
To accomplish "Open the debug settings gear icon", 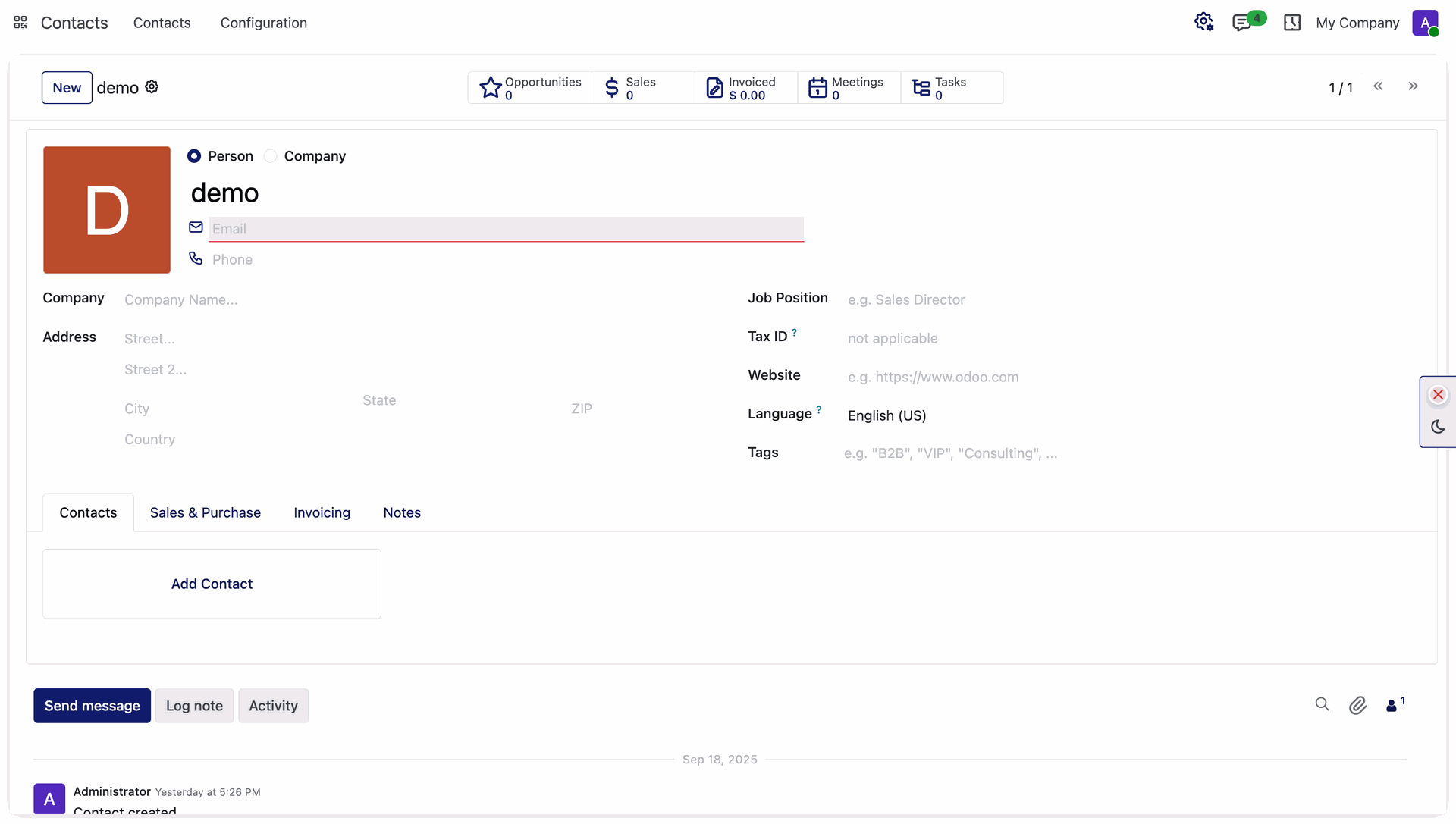I will (x=1203, y=22).
